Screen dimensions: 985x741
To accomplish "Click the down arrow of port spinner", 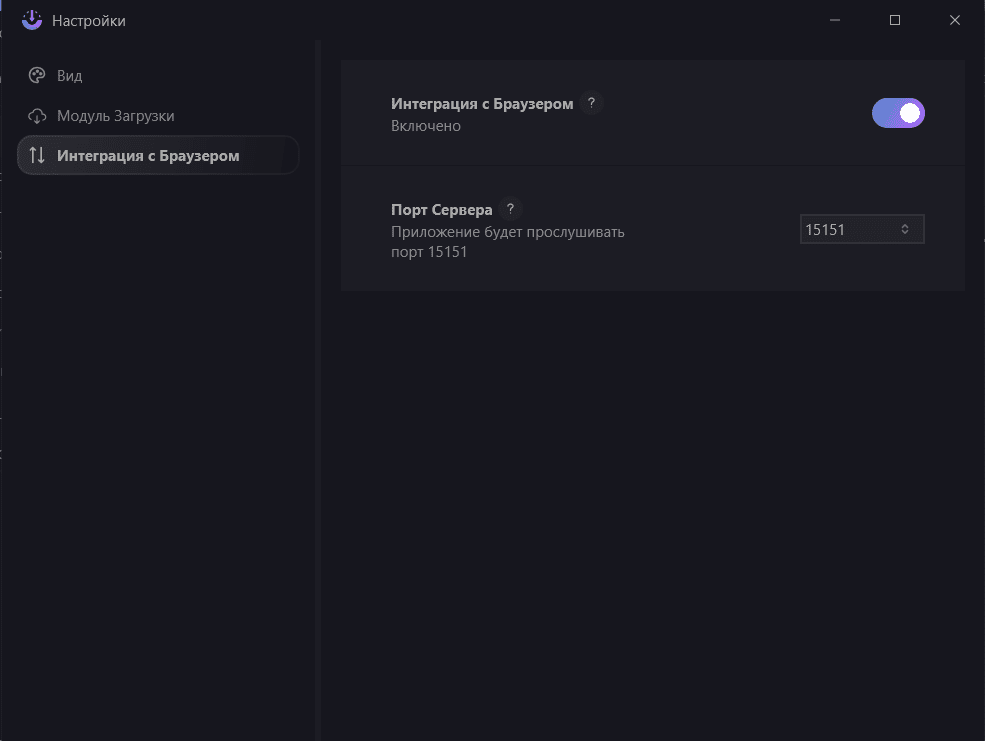I will 905,234.
